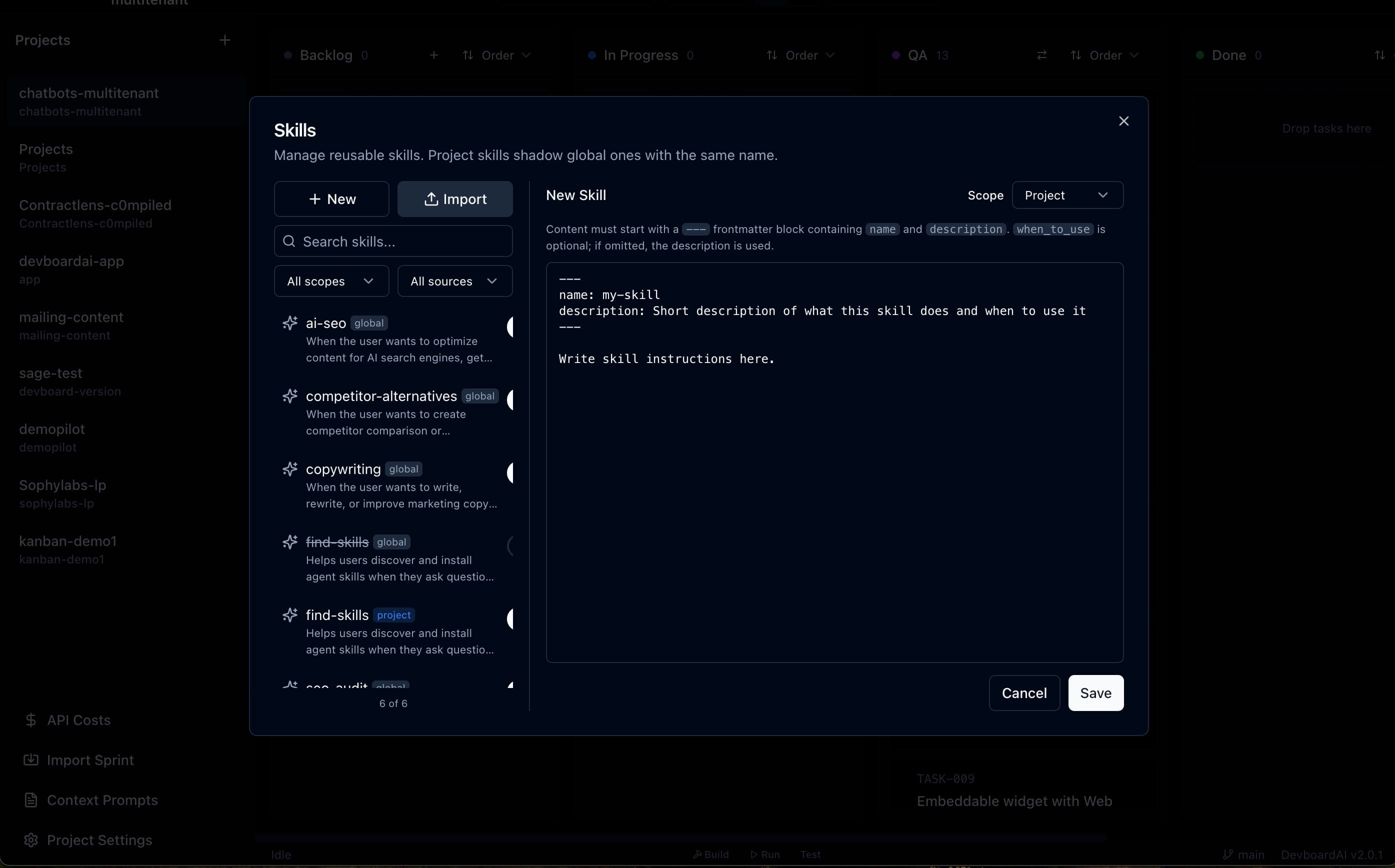Click Build in the bottom status bar
1395x868 pixels.
point(710,854)
